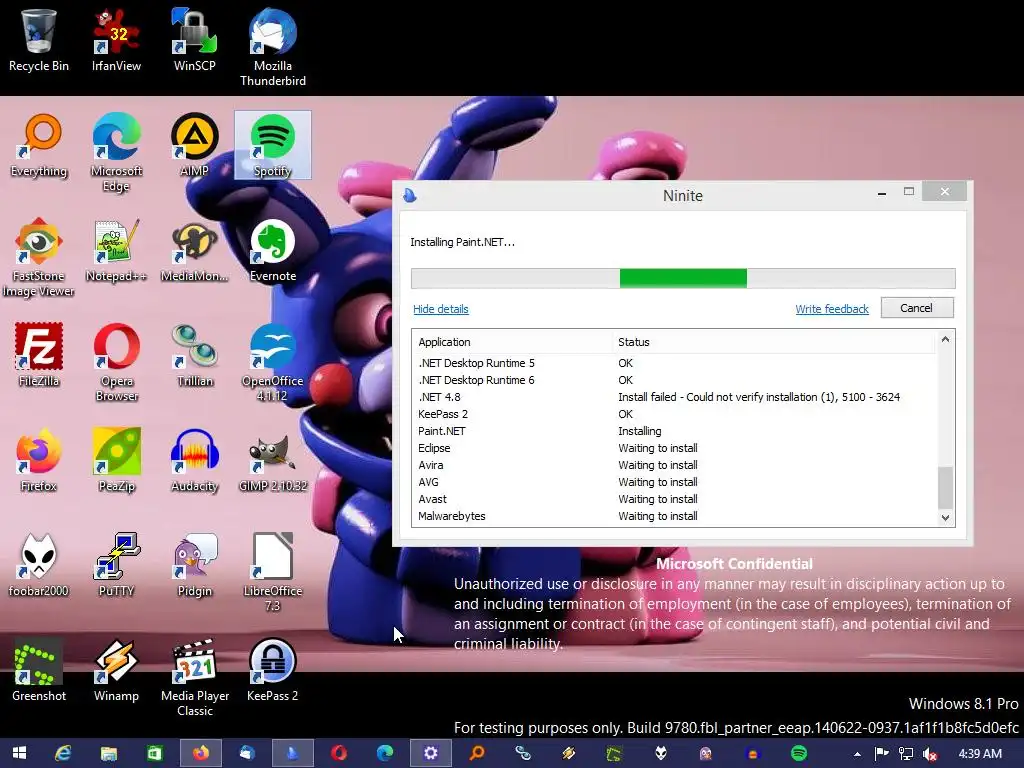Open Opera from the taskbar
Viewport: 1024px width, 768px height.
coord(338,753)
